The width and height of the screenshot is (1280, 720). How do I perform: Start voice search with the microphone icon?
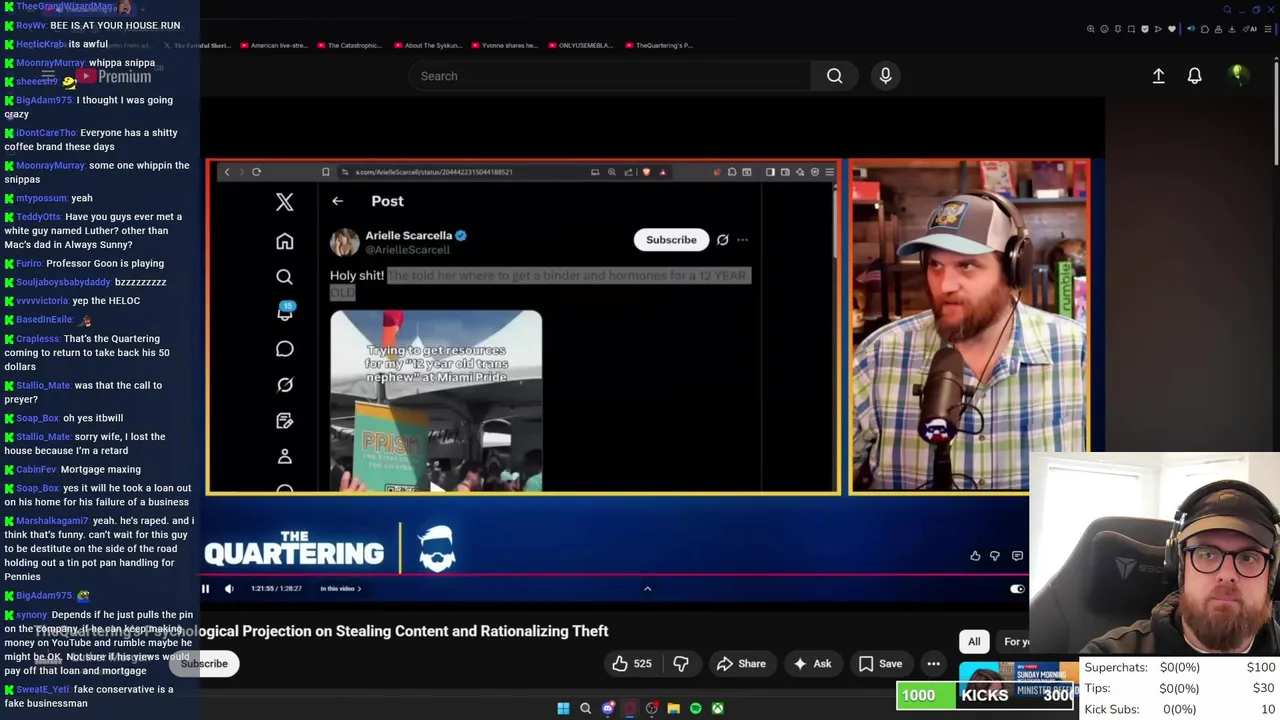click(x=885, y=76)
